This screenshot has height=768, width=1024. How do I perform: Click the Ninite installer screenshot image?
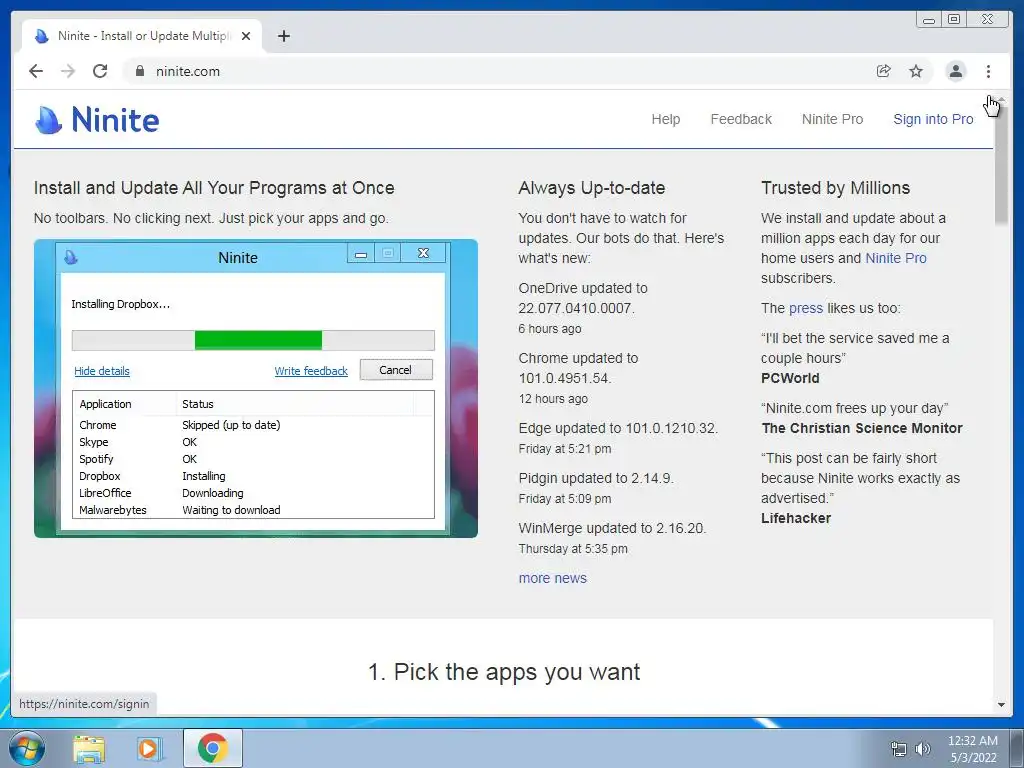coord(255,389)
